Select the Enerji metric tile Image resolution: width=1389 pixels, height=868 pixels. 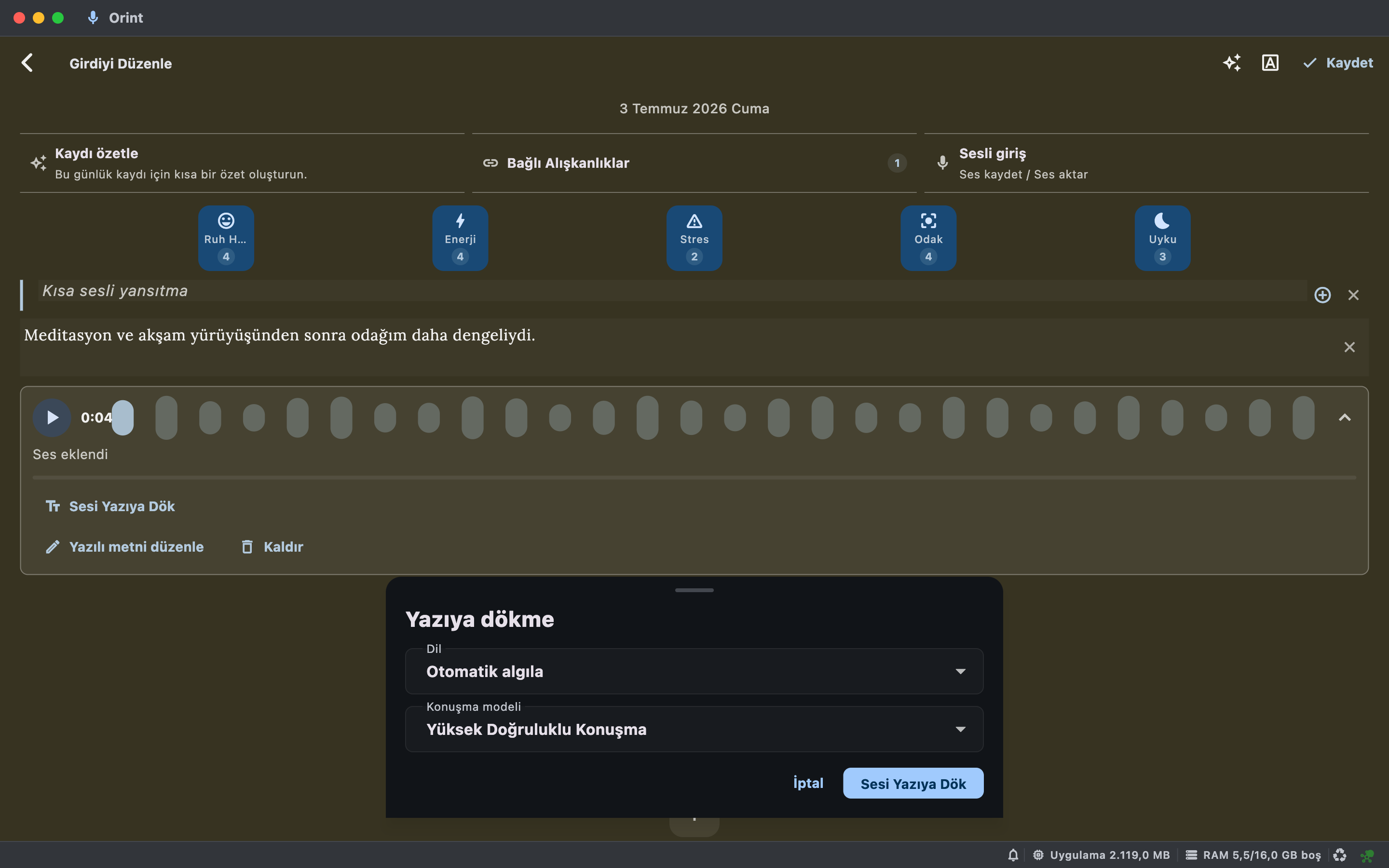pos(460,238)
